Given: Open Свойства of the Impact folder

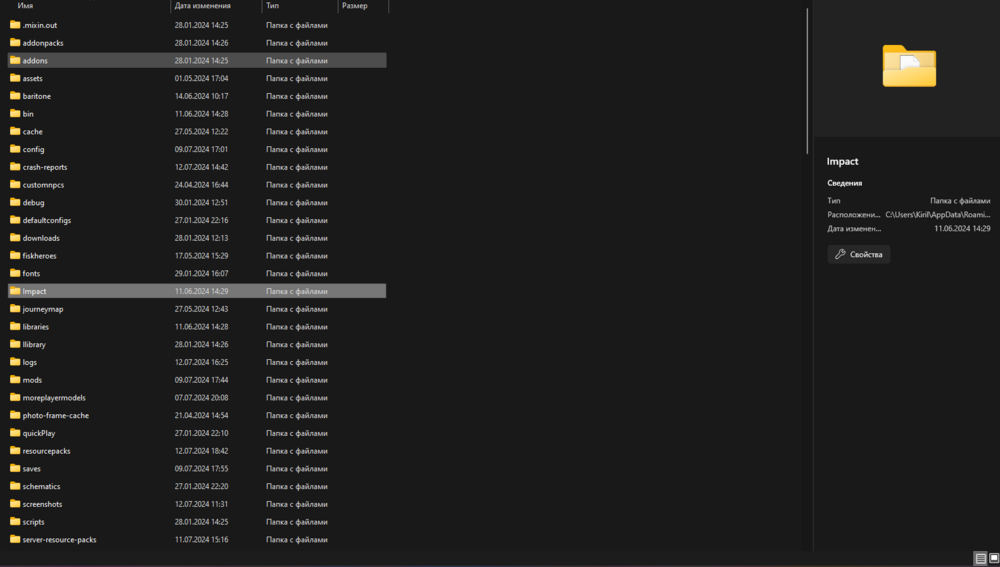Looking at the screenshot, I should (x=858, y=254).
